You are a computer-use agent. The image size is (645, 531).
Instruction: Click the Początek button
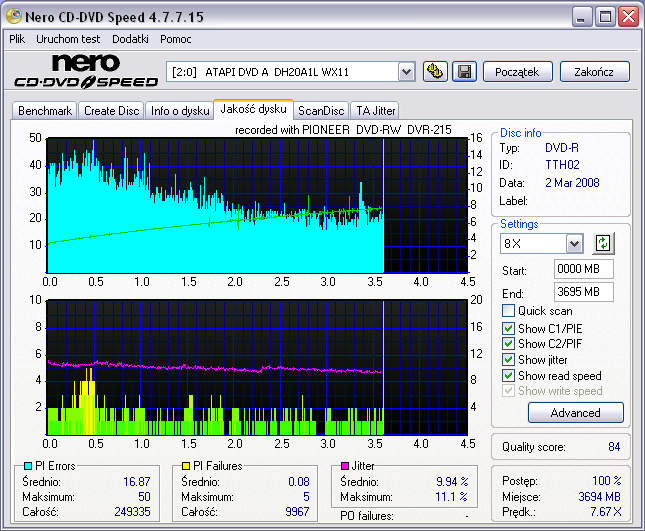pos(517,72)
